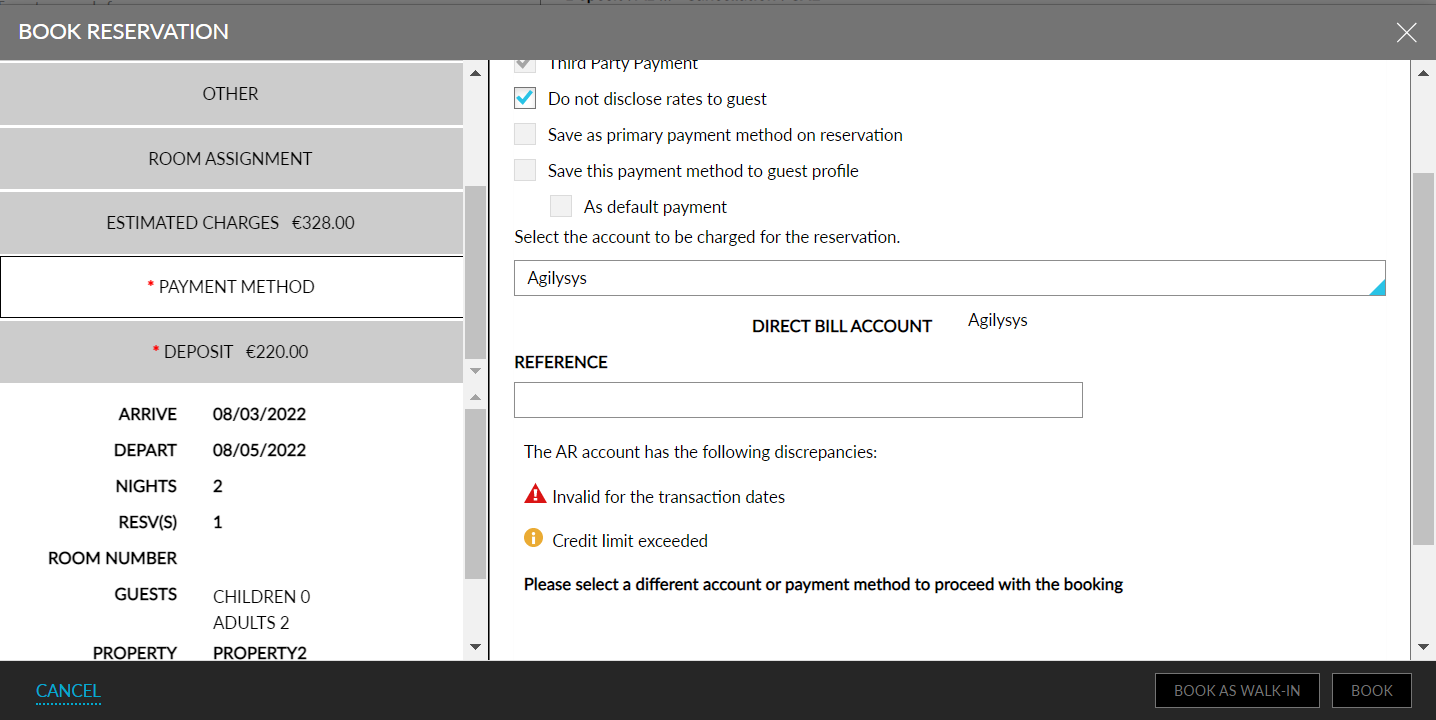Close the Book Reservation dialog

click(1406, 32)
